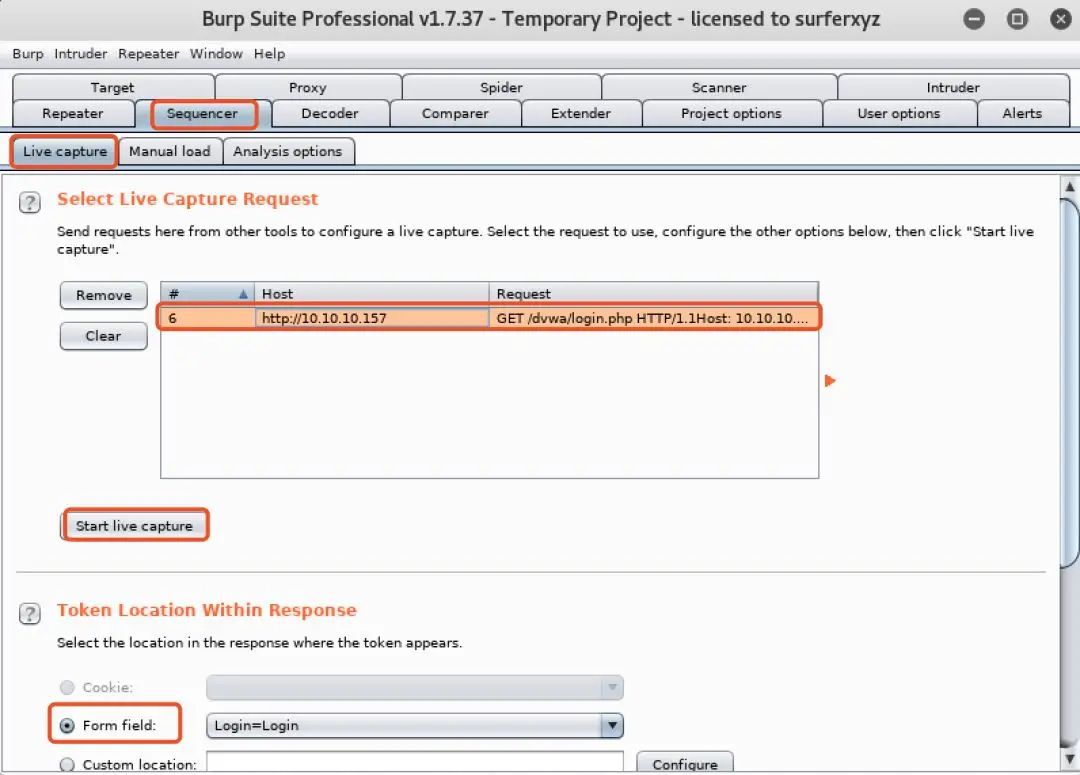Open the User options tab
1080x775 pixels.
(x=899, y=114)
